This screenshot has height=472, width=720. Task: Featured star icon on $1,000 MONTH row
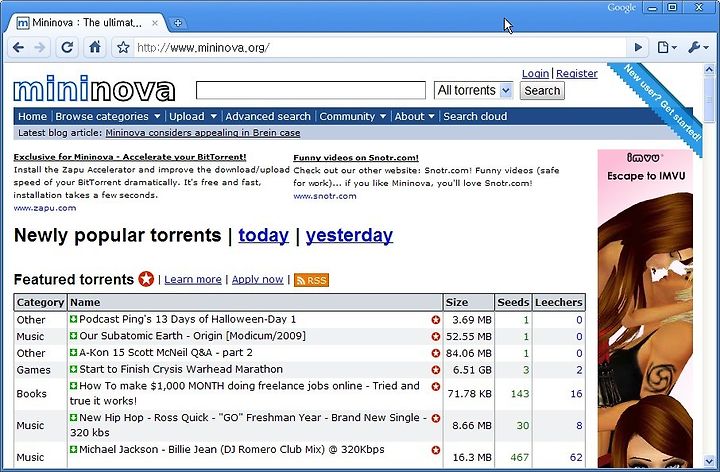(x=436, y=387)
